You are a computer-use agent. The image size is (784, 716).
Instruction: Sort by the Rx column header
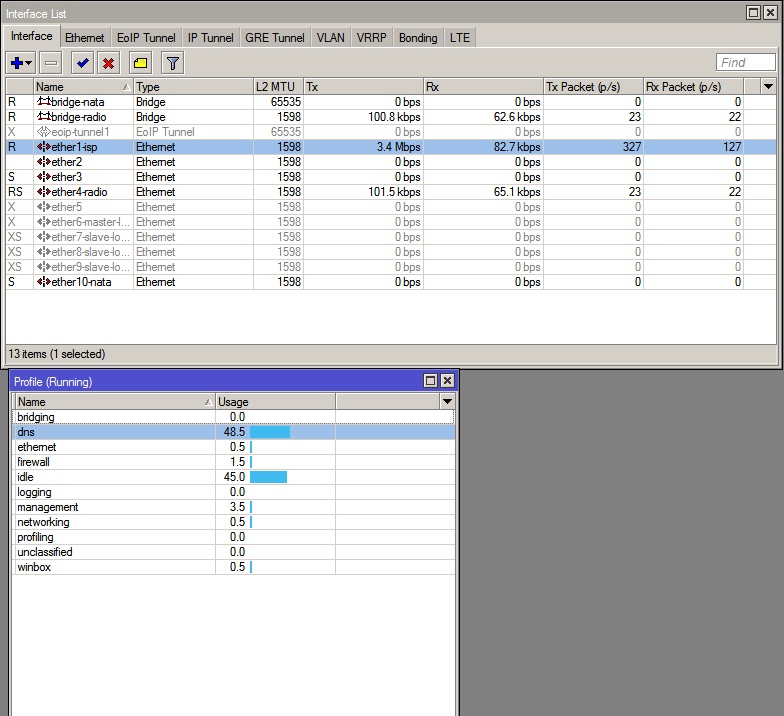click(484, 86)
